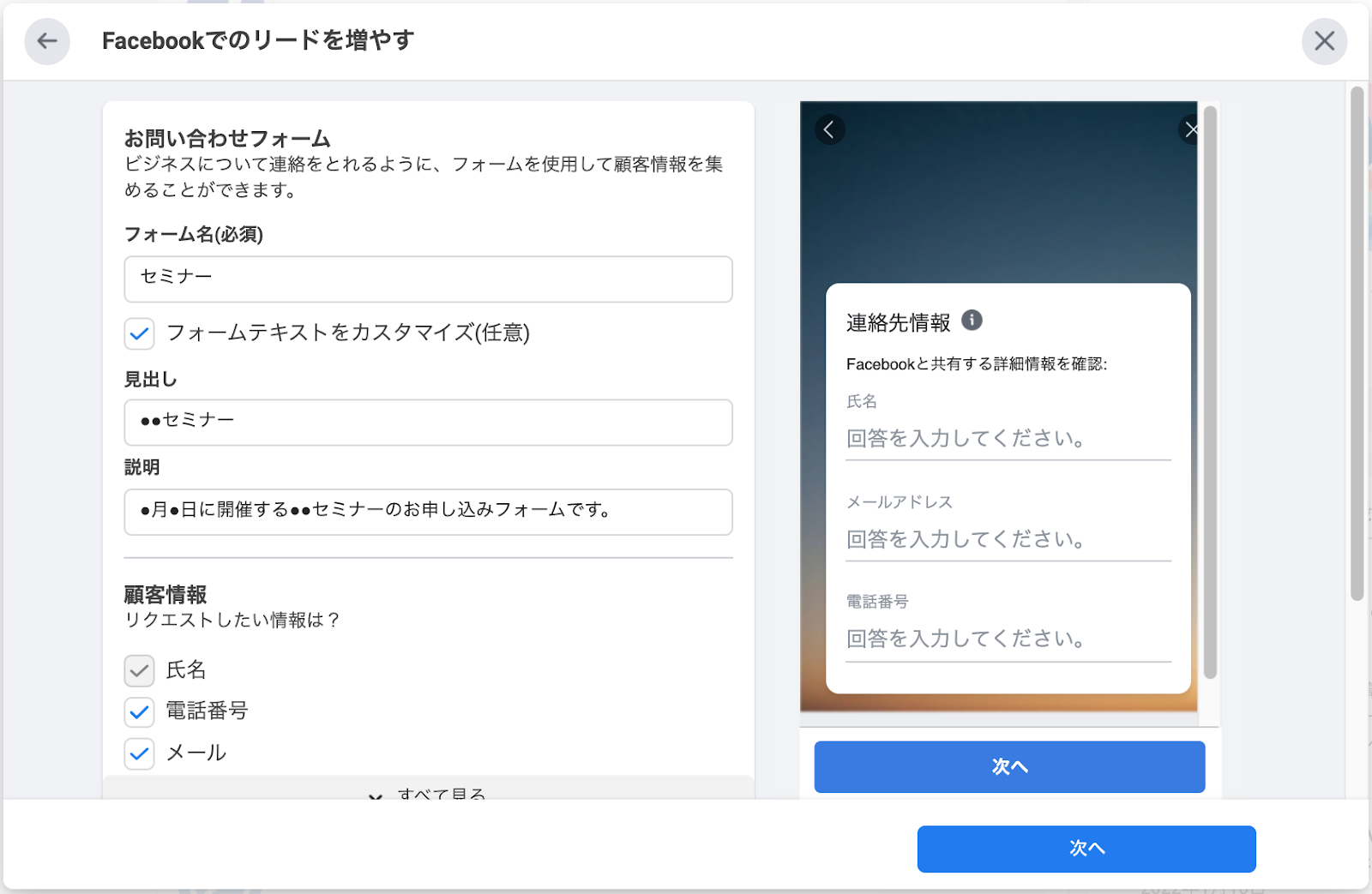1372x894 pixels.
Task: Go back using the header arrow
Action: (47, 41)
